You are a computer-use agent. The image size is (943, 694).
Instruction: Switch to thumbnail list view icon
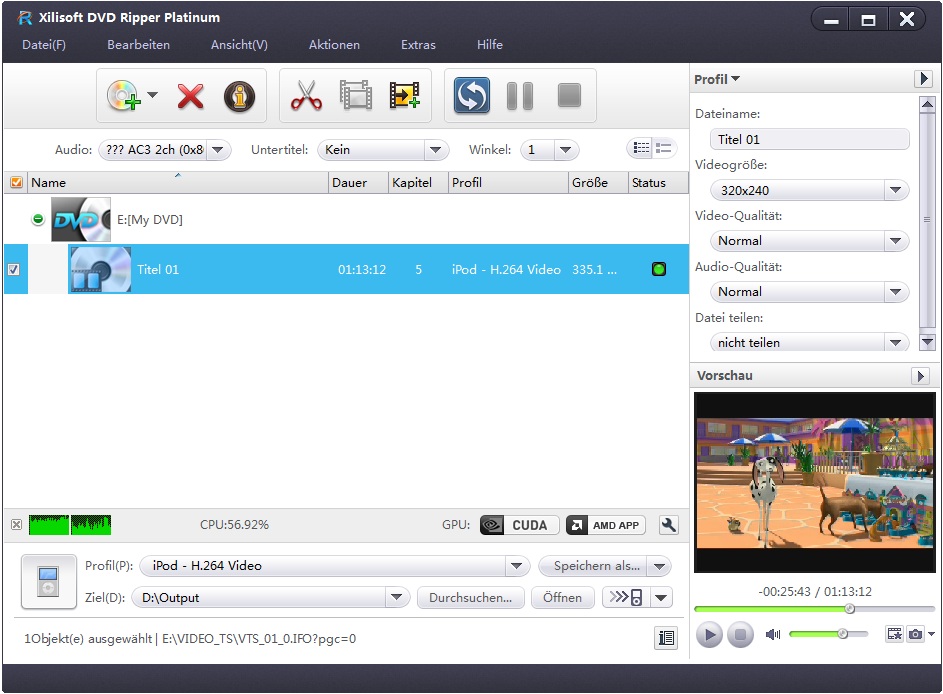click(664, 148)
